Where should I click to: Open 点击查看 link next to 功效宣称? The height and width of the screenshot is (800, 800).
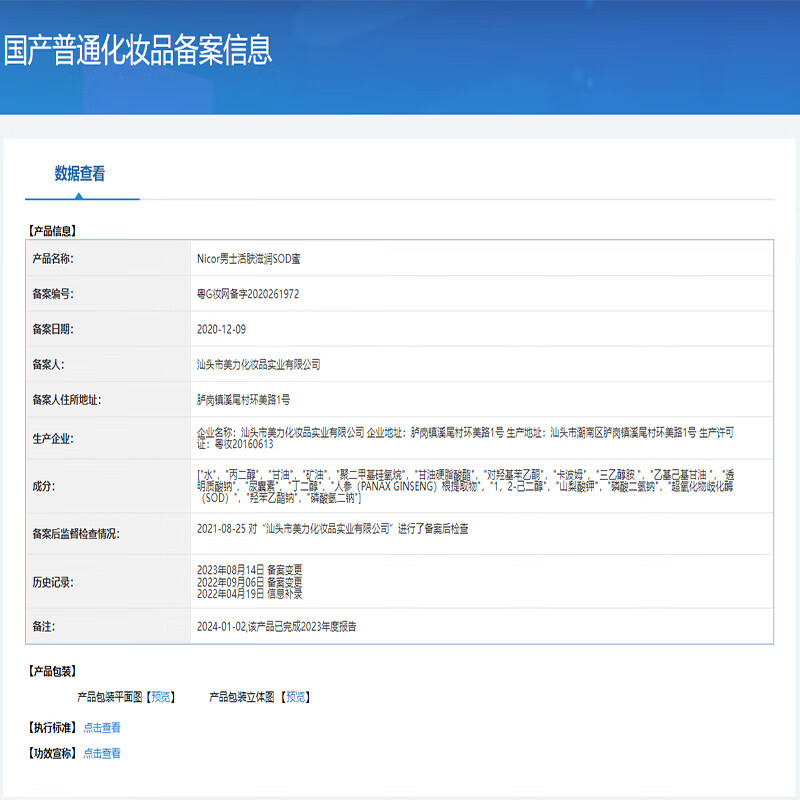tap(102, 753)
